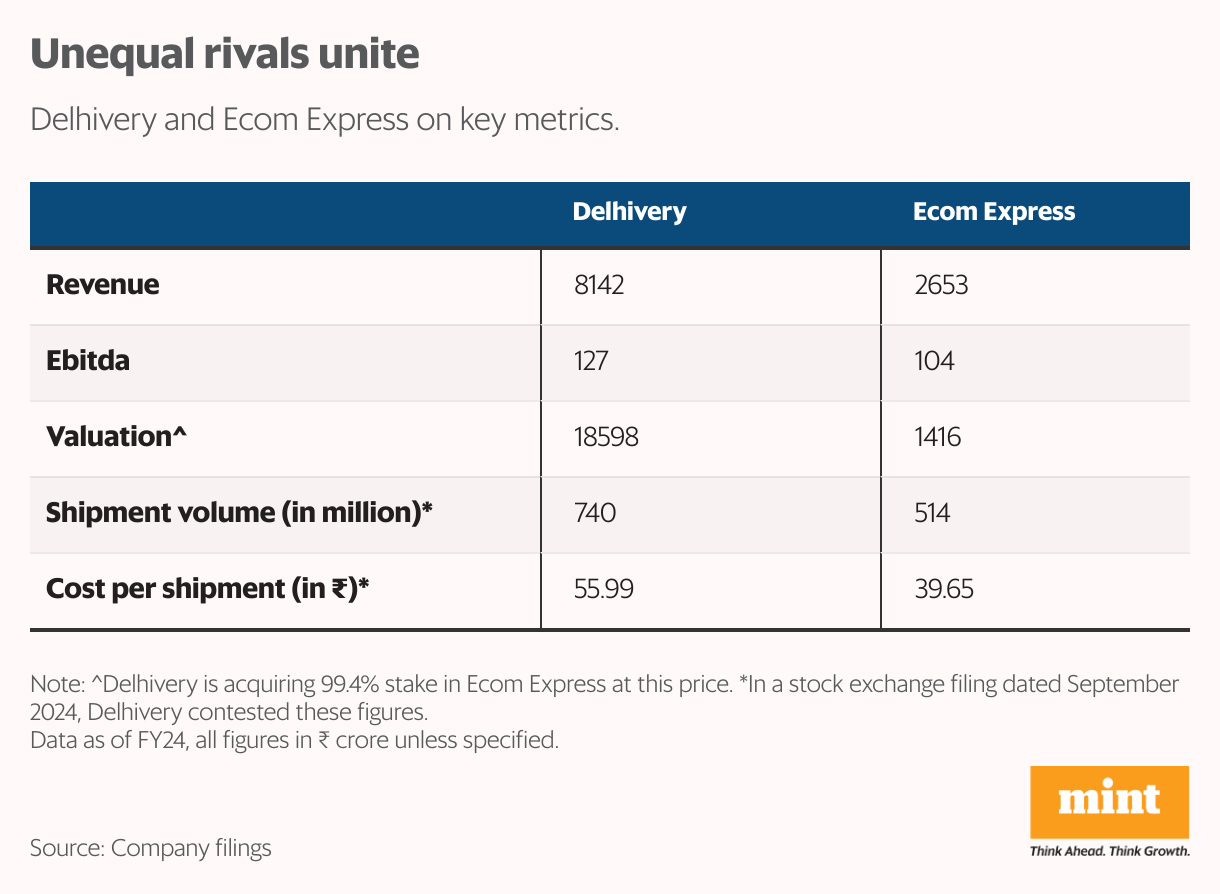Click the 'Think Ahead. Think Growth.' tagline

(1109, 852)
